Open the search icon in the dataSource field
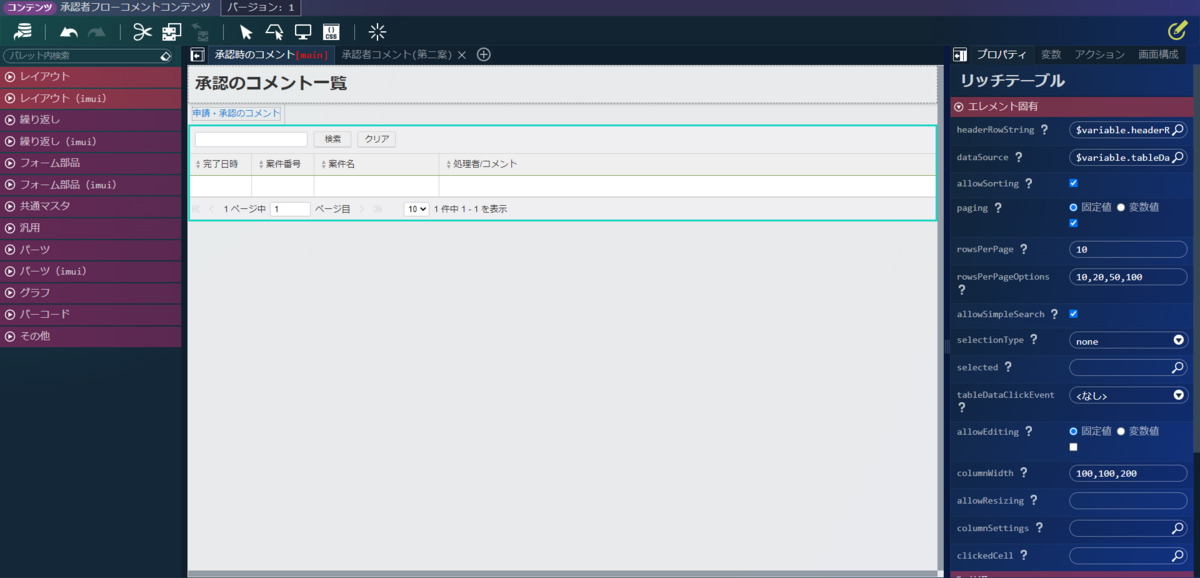The height and width of the screenshot is (578, 1200). point(1178,157)
